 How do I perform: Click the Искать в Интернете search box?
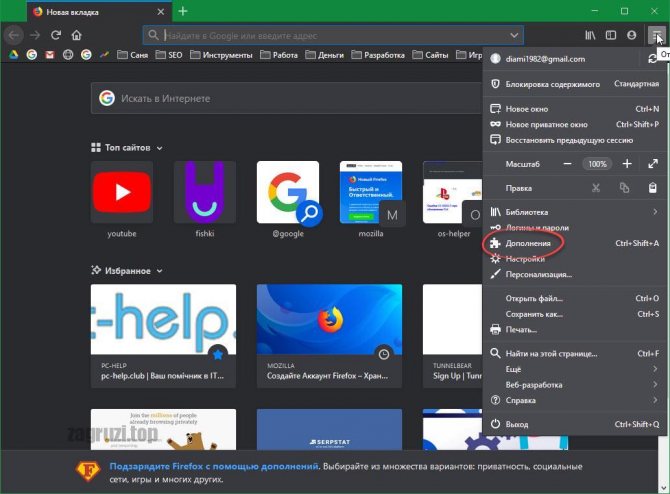coord(287,98)
